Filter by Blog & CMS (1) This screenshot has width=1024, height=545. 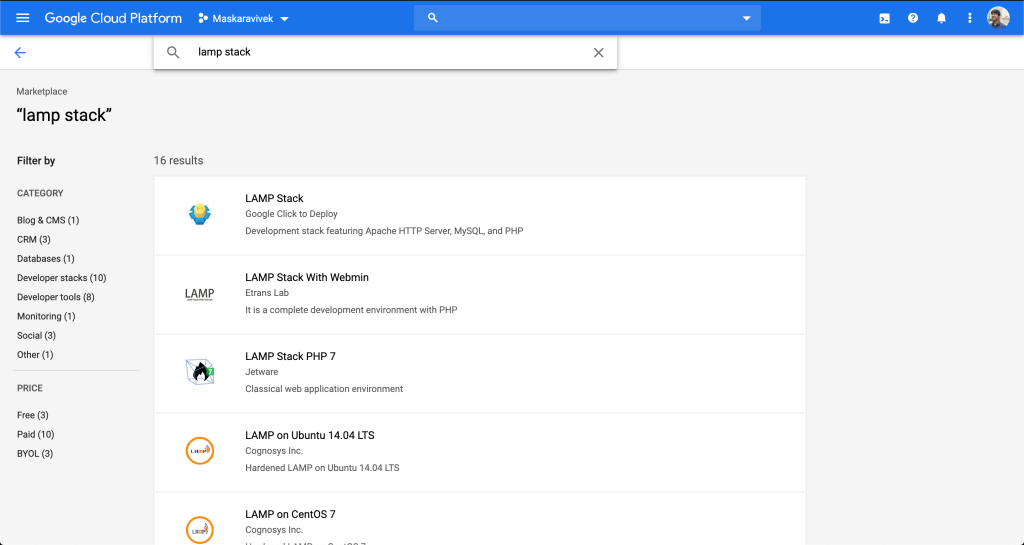pos(48,220)
